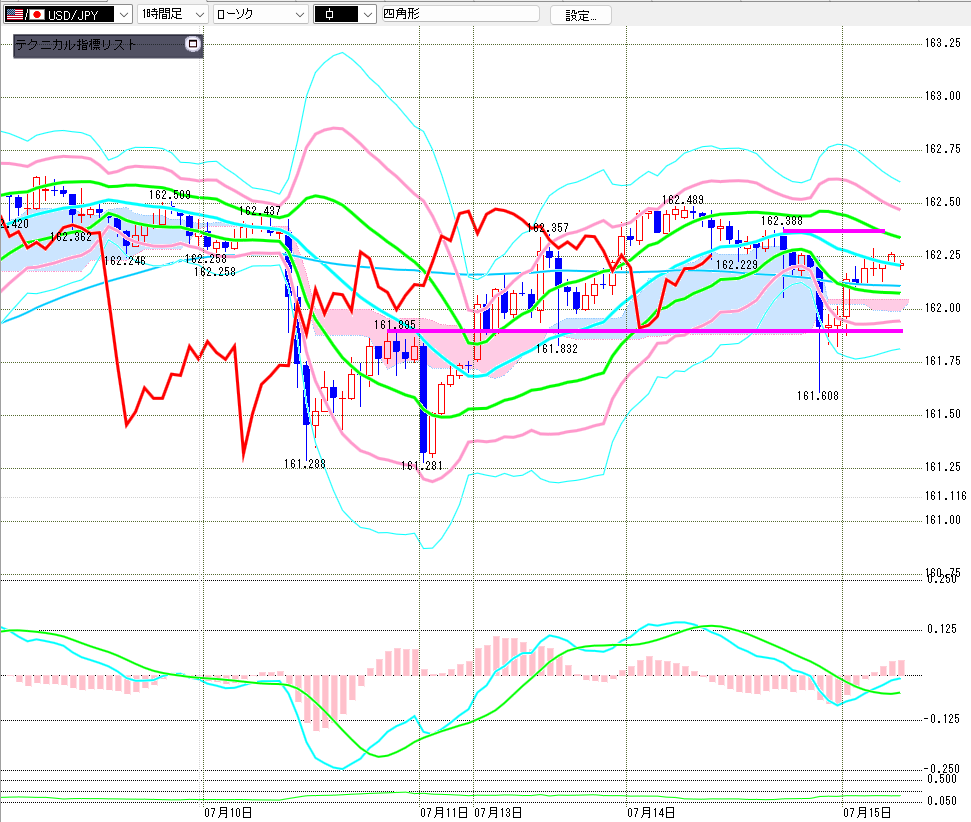Click the 162.509 price label

[170, 195]
